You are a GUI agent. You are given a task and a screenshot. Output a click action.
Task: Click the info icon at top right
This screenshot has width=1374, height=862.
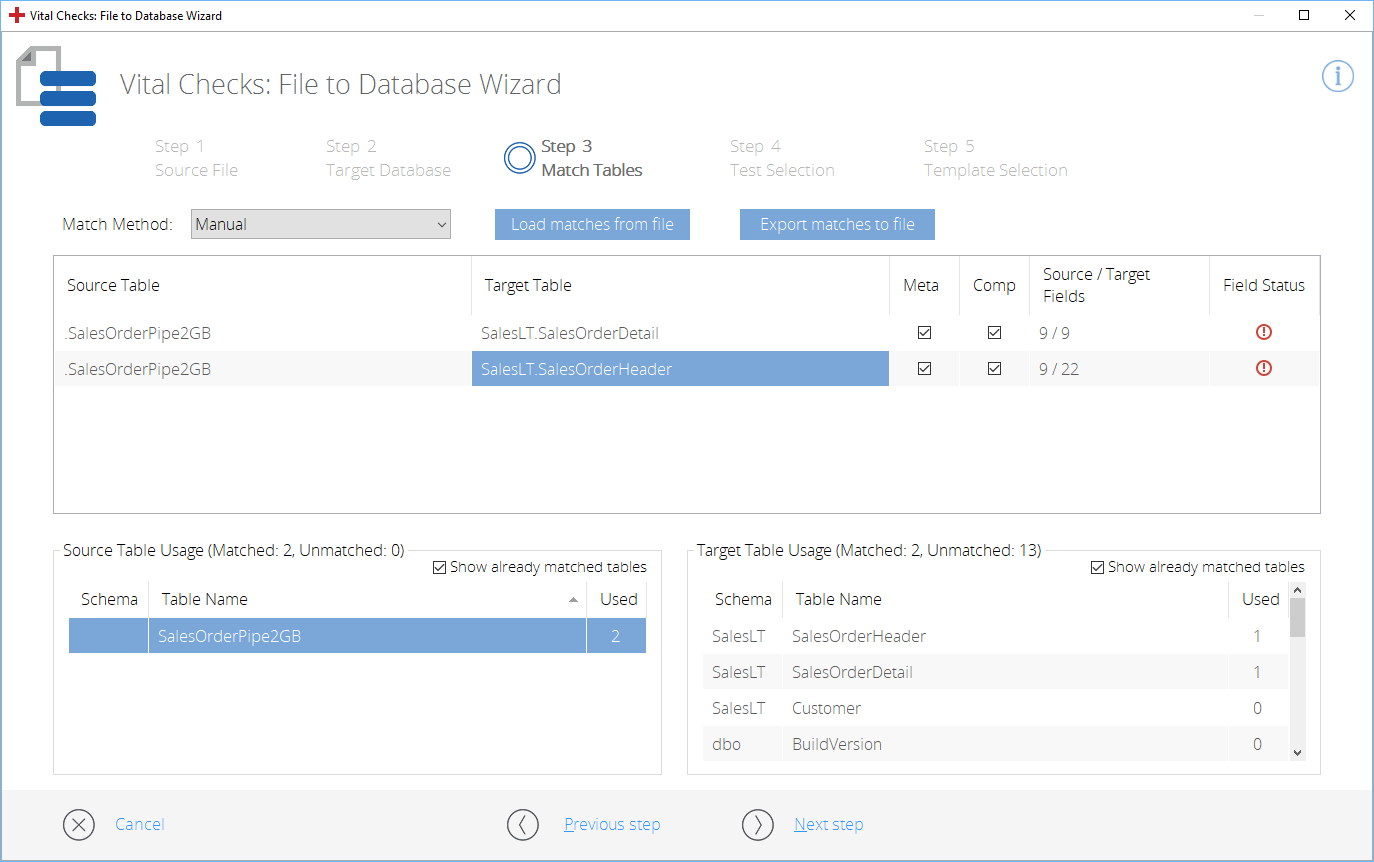[1337, 77]
